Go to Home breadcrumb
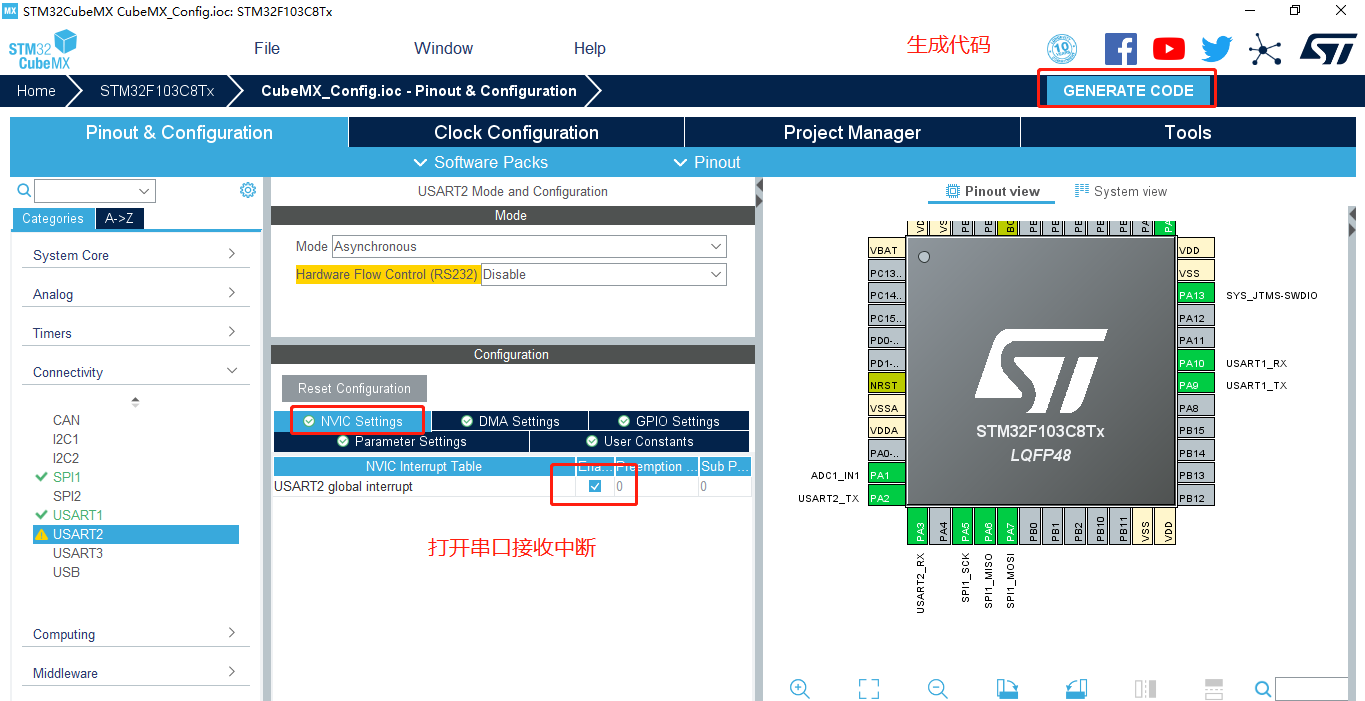 36,90
